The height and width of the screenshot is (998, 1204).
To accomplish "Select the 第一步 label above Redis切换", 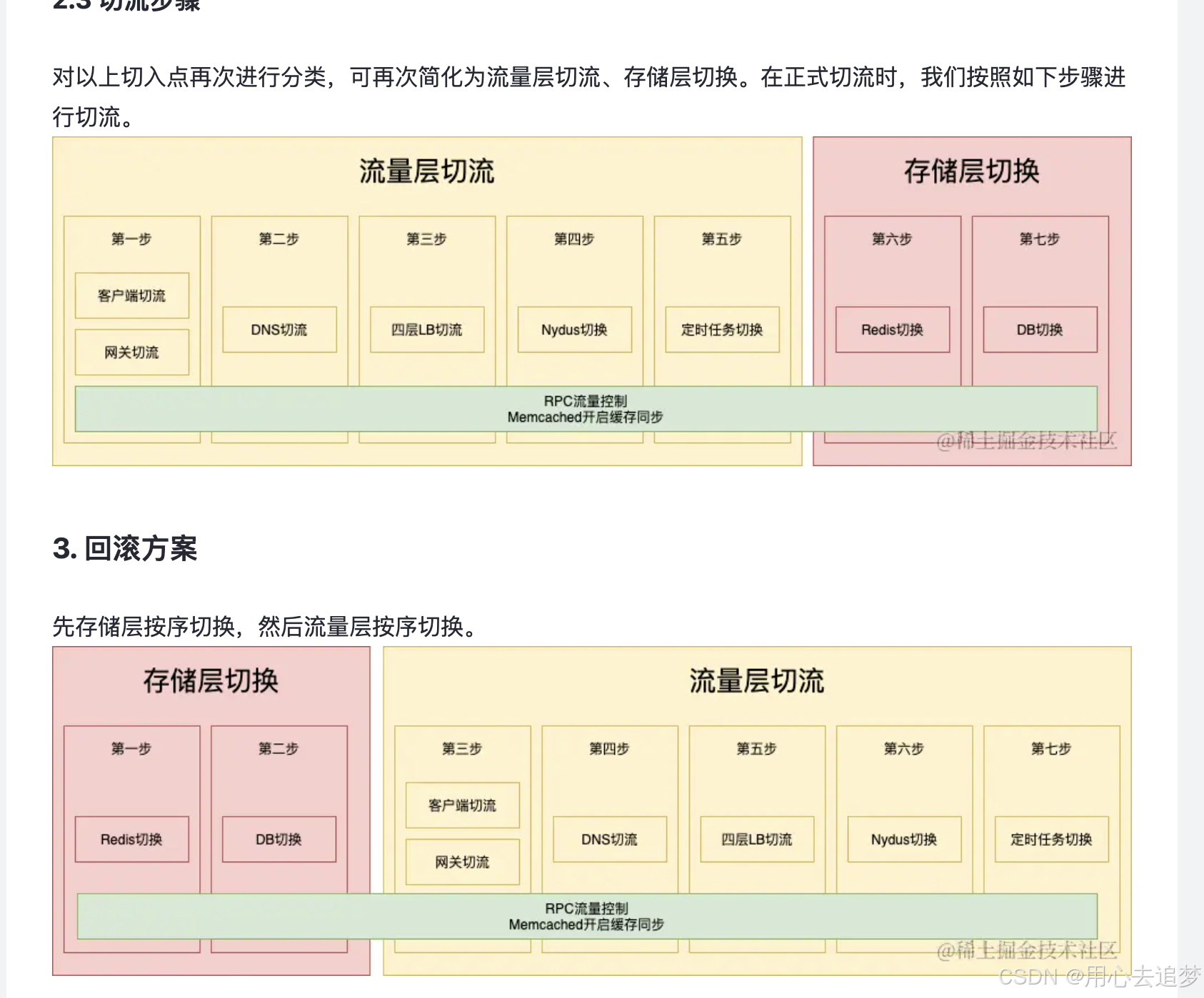I will pyautogui.click(x=131, y=748).
